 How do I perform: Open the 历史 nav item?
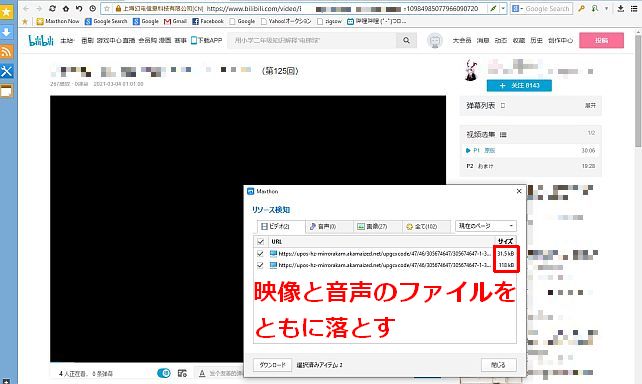coord(536,41)
